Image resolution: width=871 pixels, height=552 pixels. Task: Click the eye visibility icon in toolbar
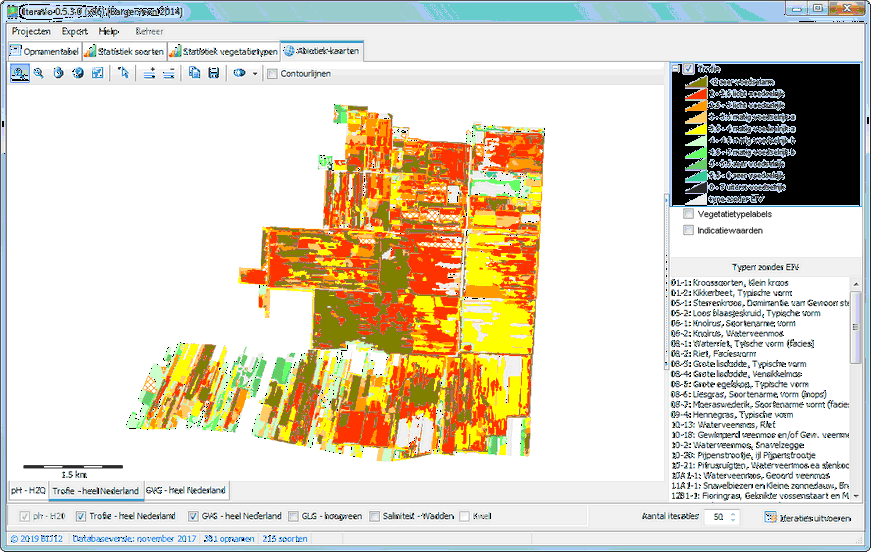pyautogui.click(x=240, y=73)
